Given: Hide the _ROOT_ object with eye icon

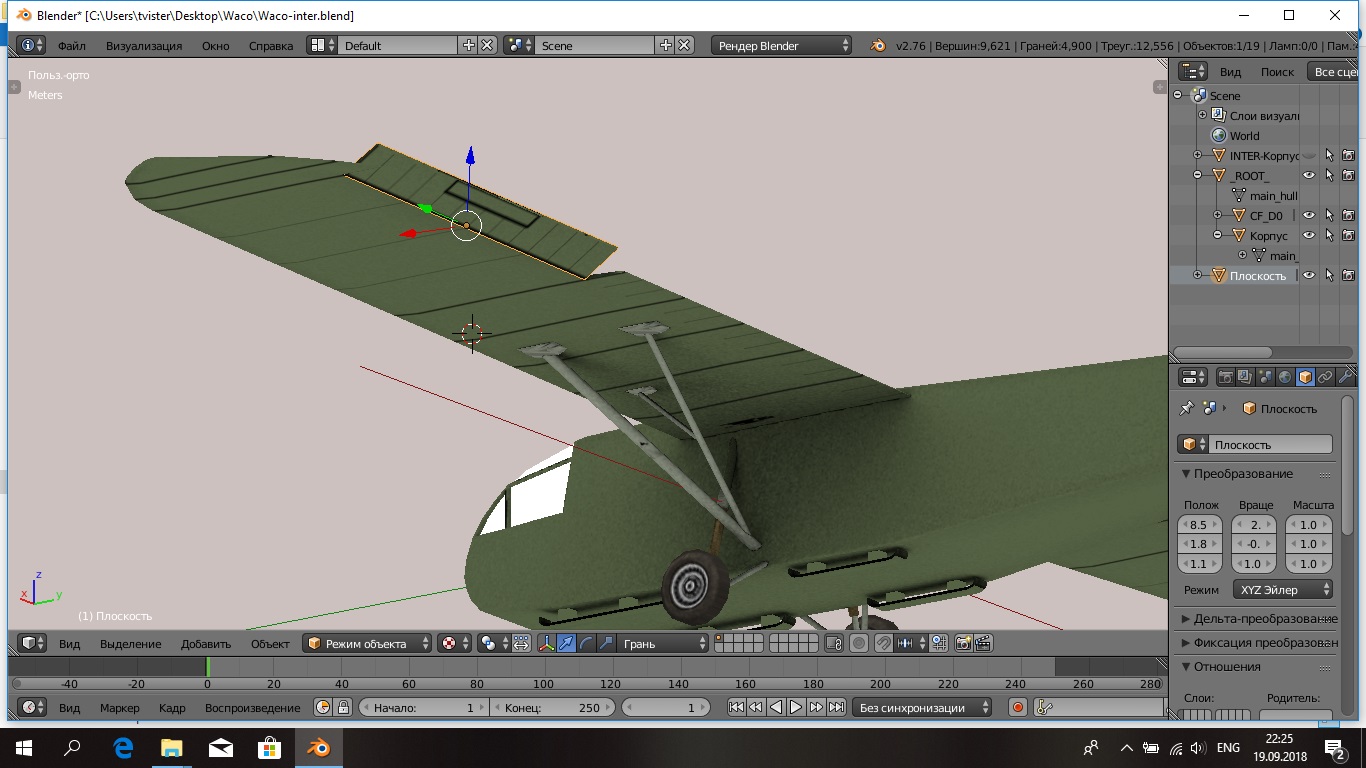Looking at the screenshot, I should 1308,175.
